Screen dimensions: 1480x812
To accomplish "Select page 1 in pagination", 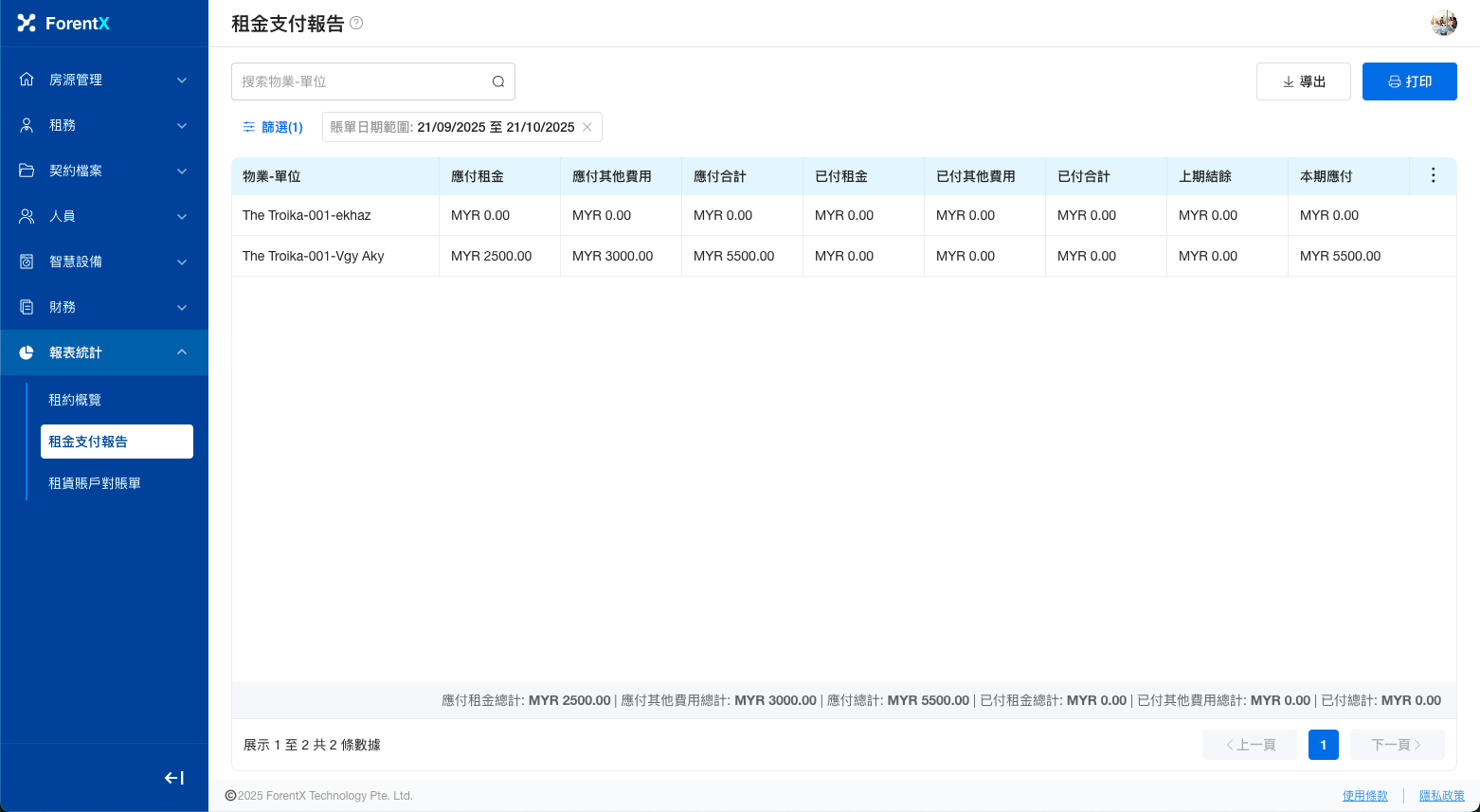I will tap(1323, 745).
